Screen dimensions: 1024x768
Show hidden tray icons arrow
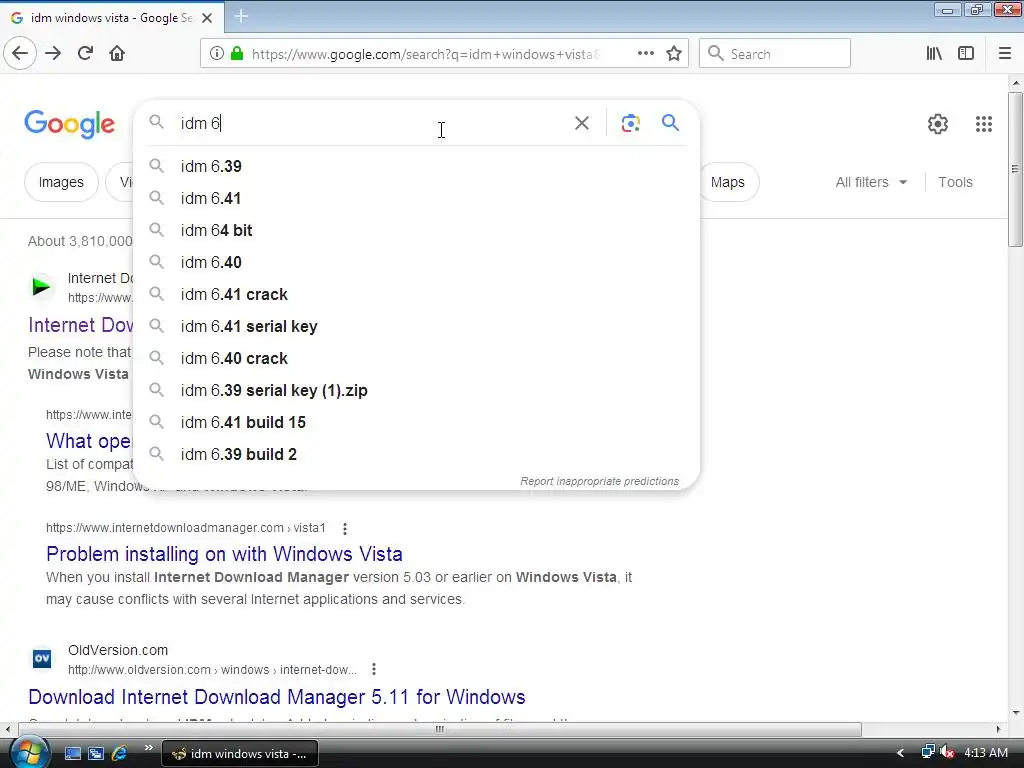(900, 753)
